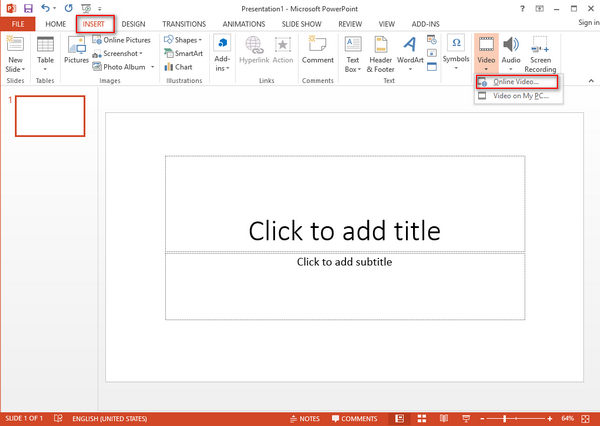Switch to the HOME tab
This screenshot has width=600, height=426.
tap(55, 24)
